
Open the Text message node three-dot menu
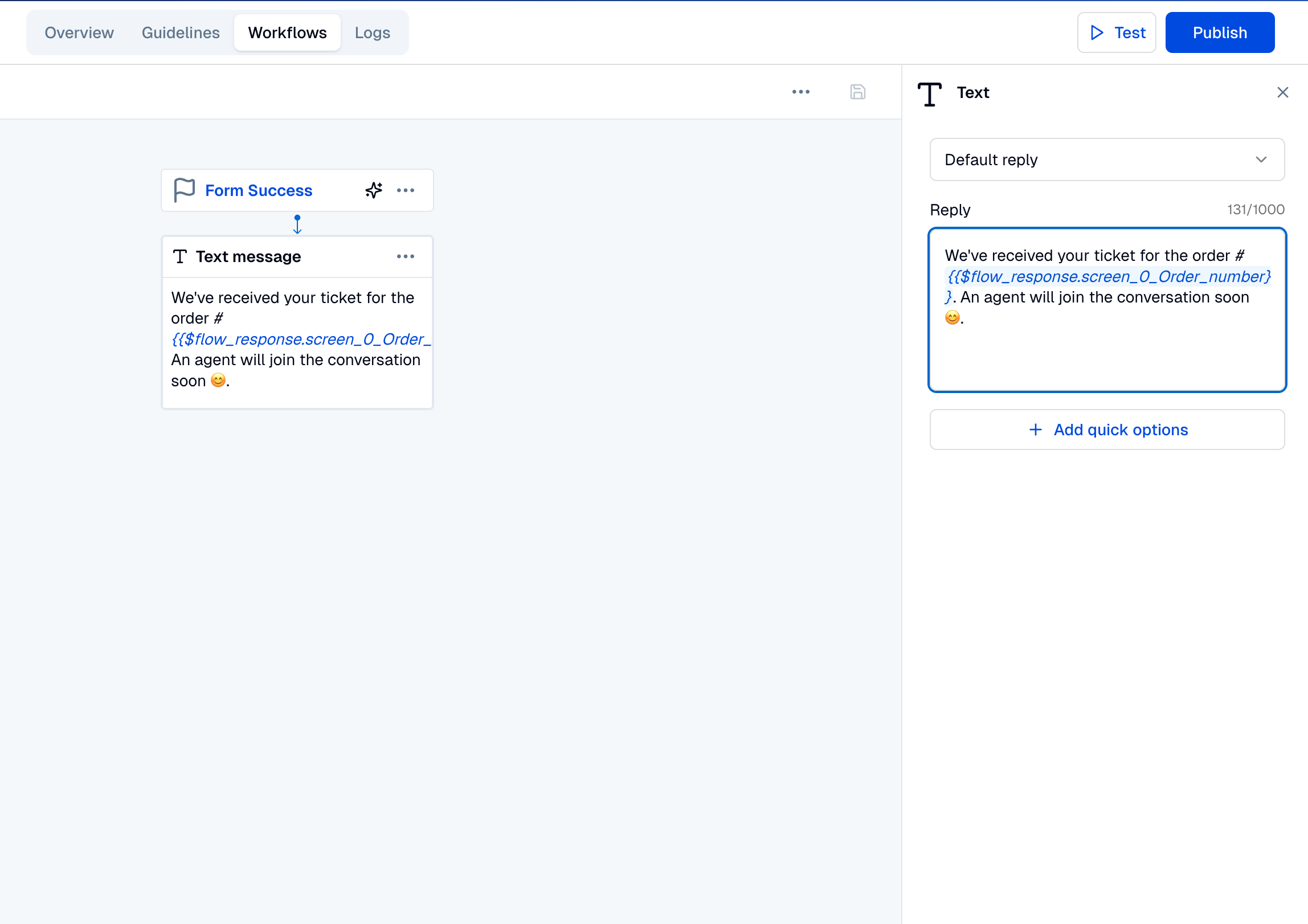(406, 256)
